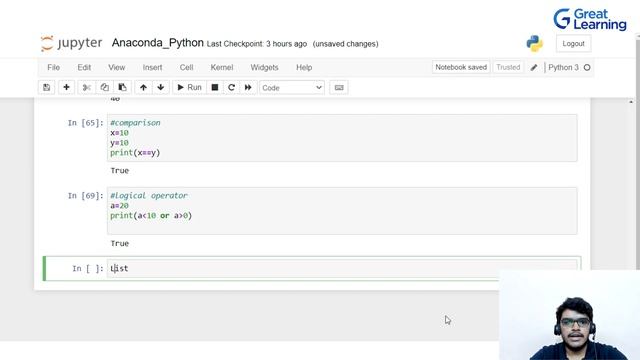Move the selected cell down

[x=161, y=87]
